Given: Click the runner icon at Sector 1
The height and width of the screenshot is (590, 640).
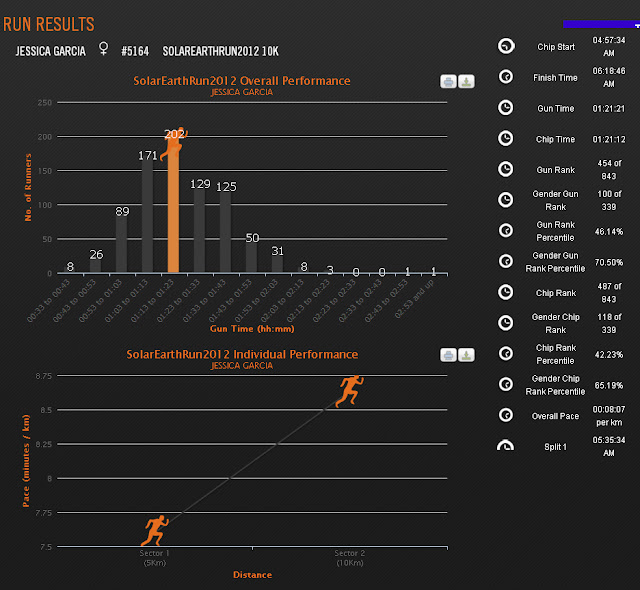Looking at the screenshot, I should [155, 530].
